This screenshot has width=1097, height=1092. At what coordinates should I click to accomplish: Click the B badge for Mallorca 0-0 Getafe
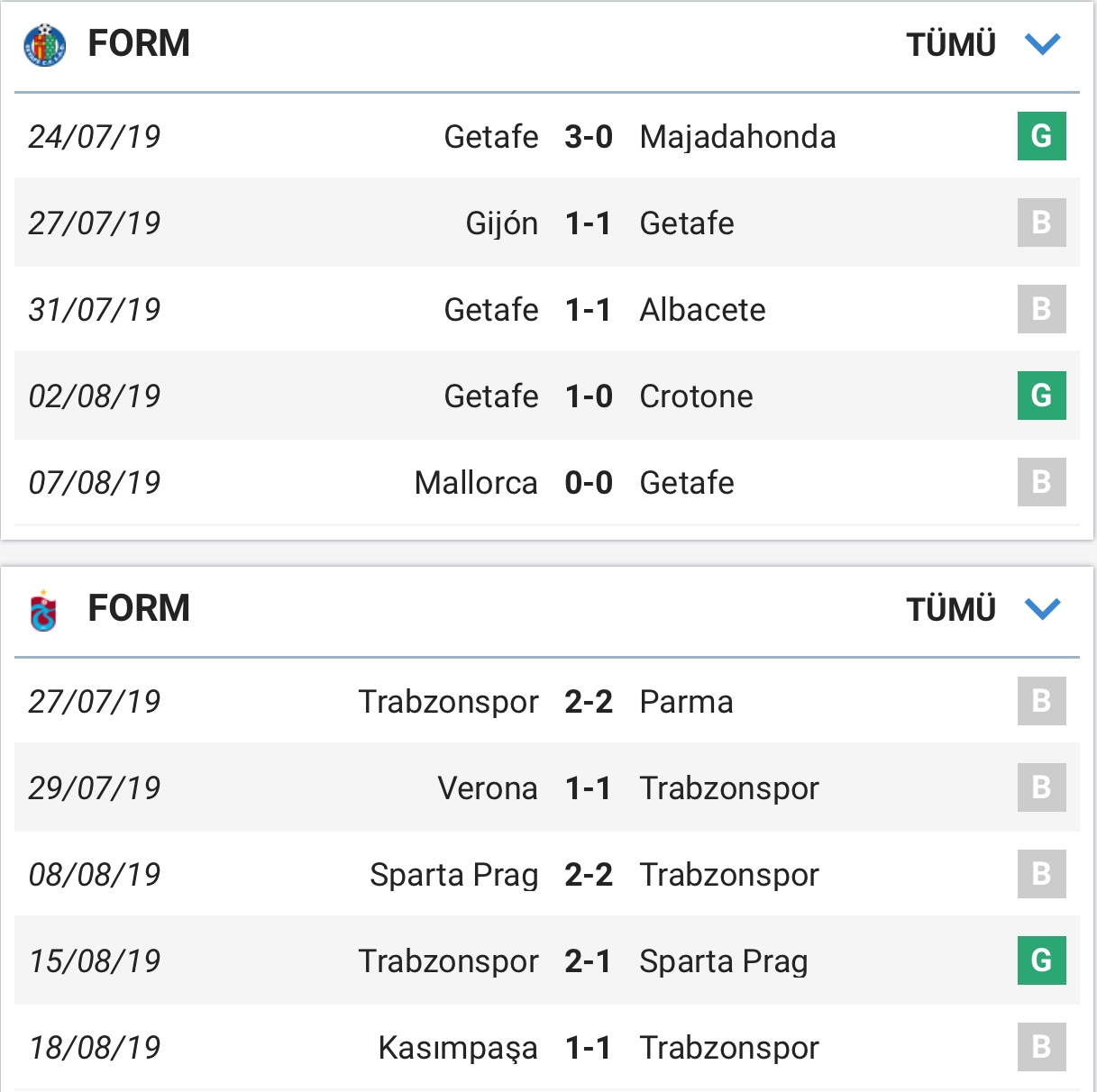(x=1042, y=482)
